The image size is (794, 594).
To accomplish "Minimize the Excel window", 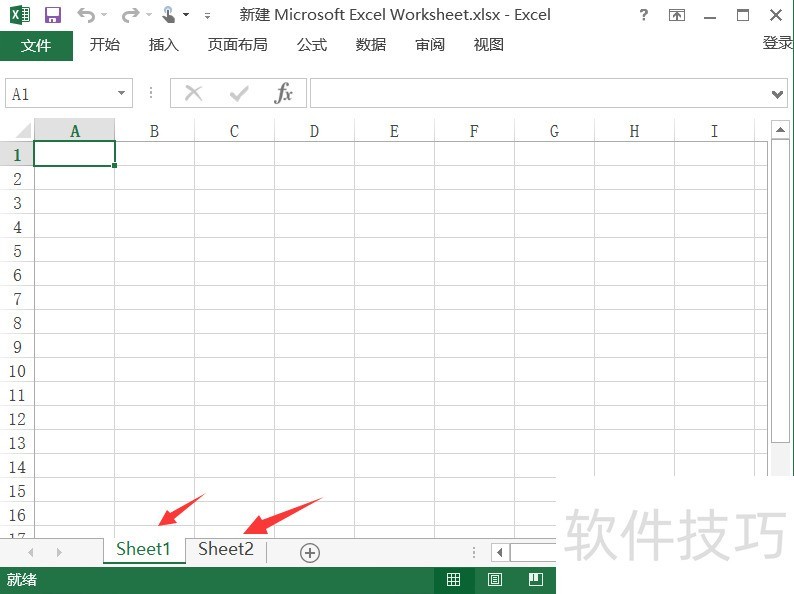I will (710, 17).
